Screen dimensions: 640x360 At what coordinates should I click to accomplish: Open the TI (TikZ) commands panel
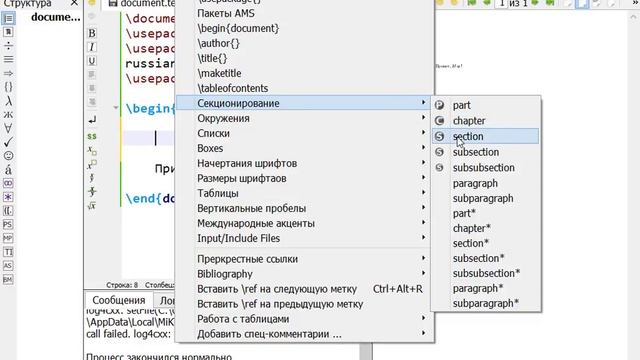8,252
